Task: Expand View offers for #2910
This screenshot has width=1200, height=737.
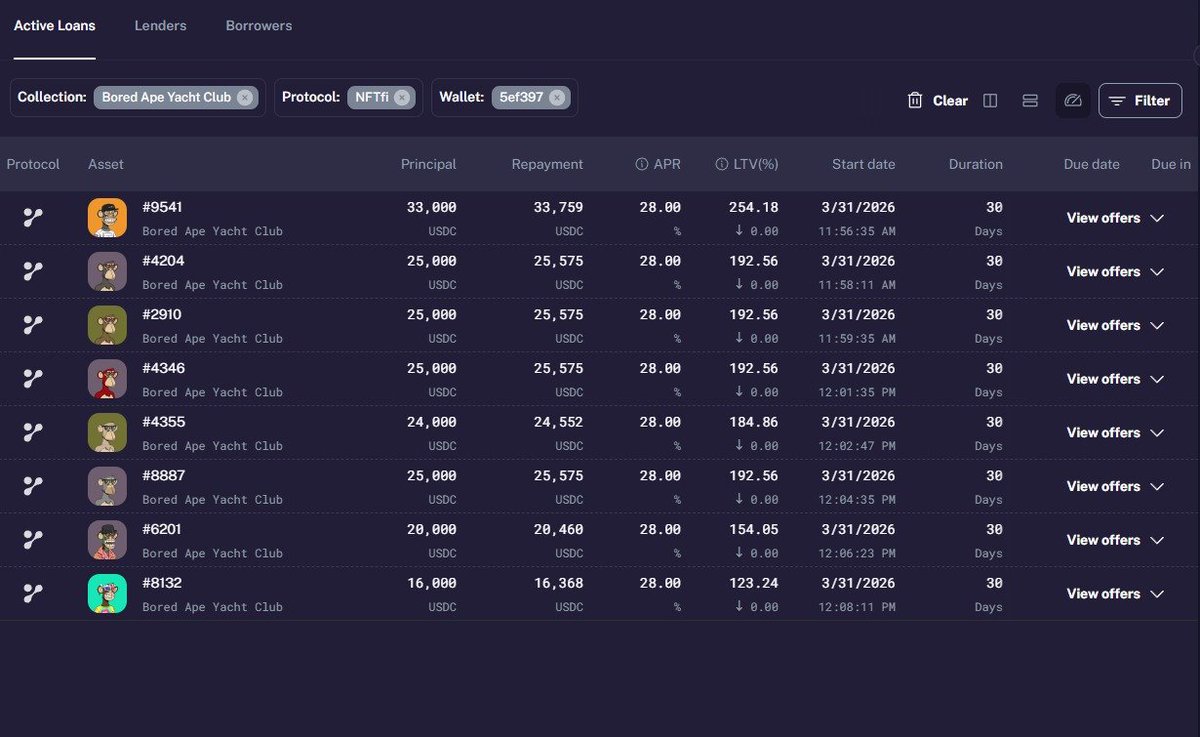Action: pyautogui.click(x=1115, y=325)
